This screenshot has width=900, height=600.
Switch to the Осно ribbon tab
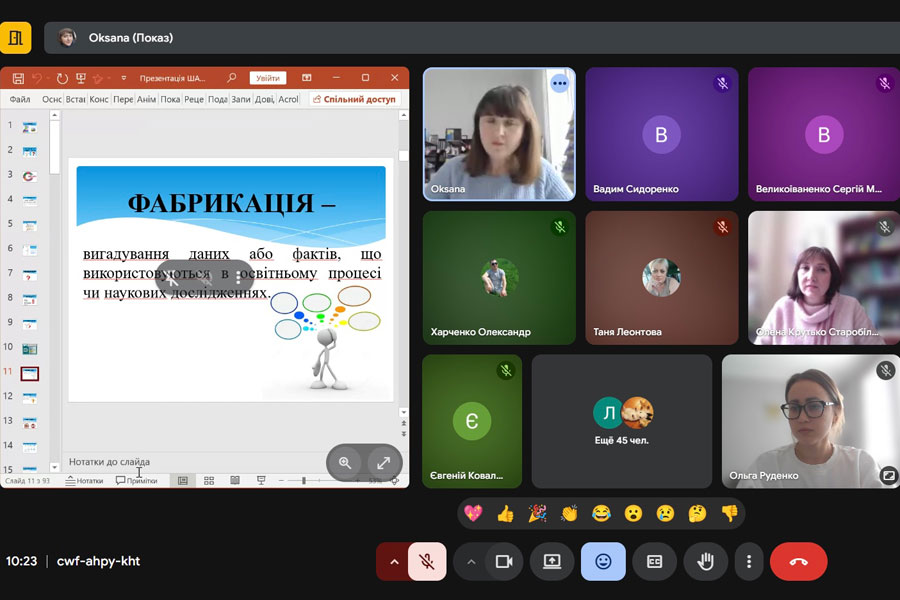(x=52, y=99)
